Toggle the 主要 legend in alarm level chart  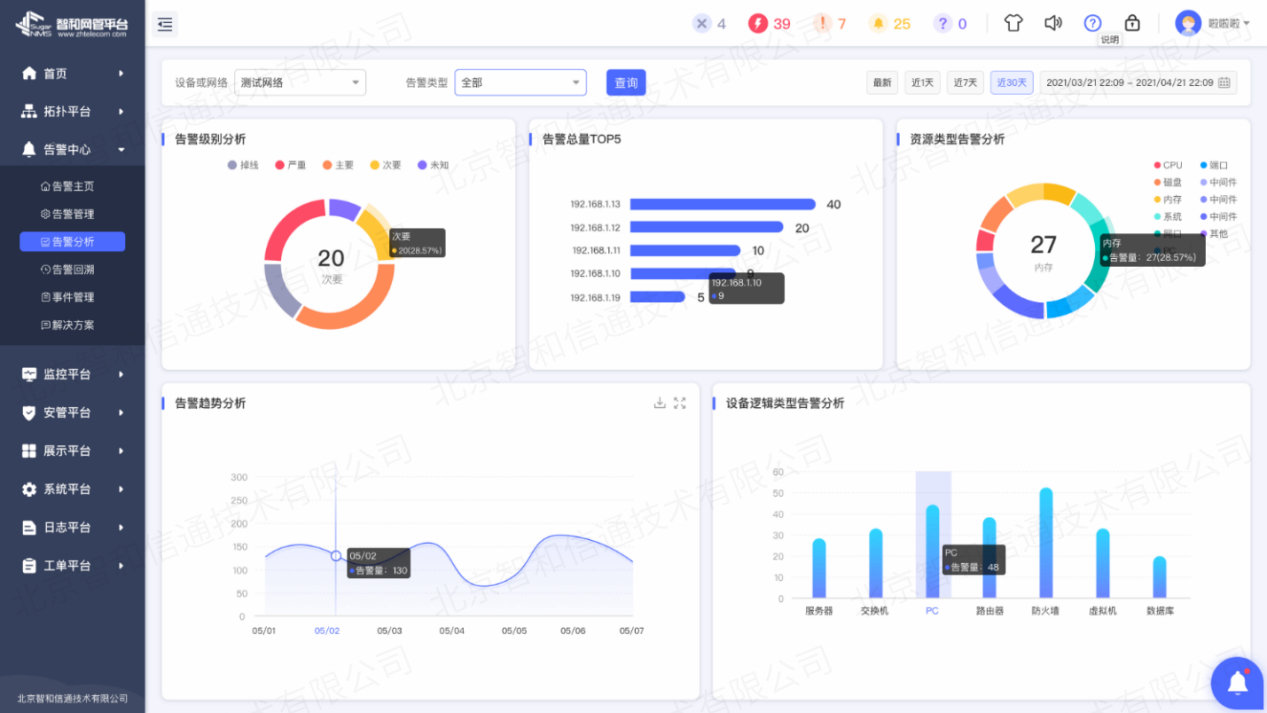(x=338, y=165)
